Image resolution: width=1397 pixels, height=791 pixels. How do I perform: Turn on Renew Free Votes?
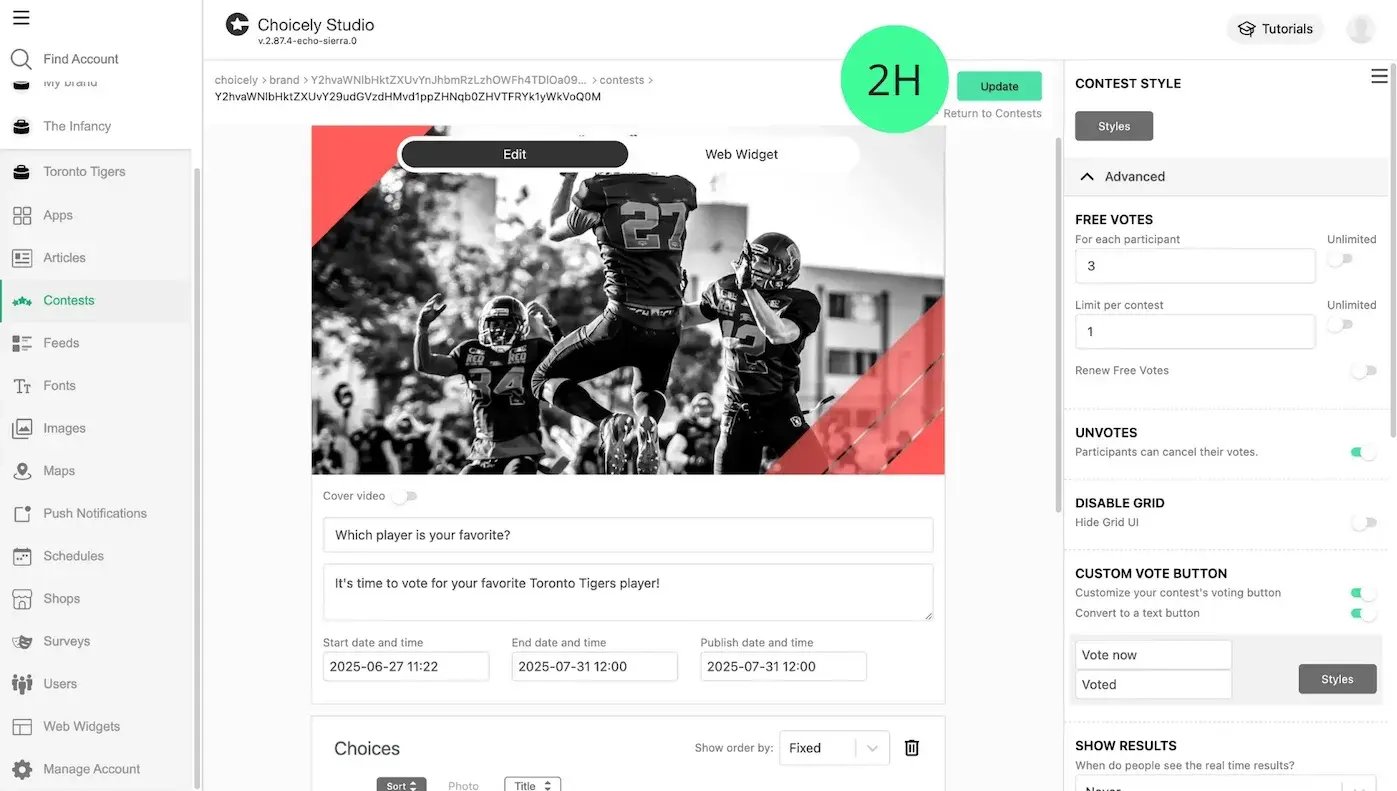pos(1363,370)
